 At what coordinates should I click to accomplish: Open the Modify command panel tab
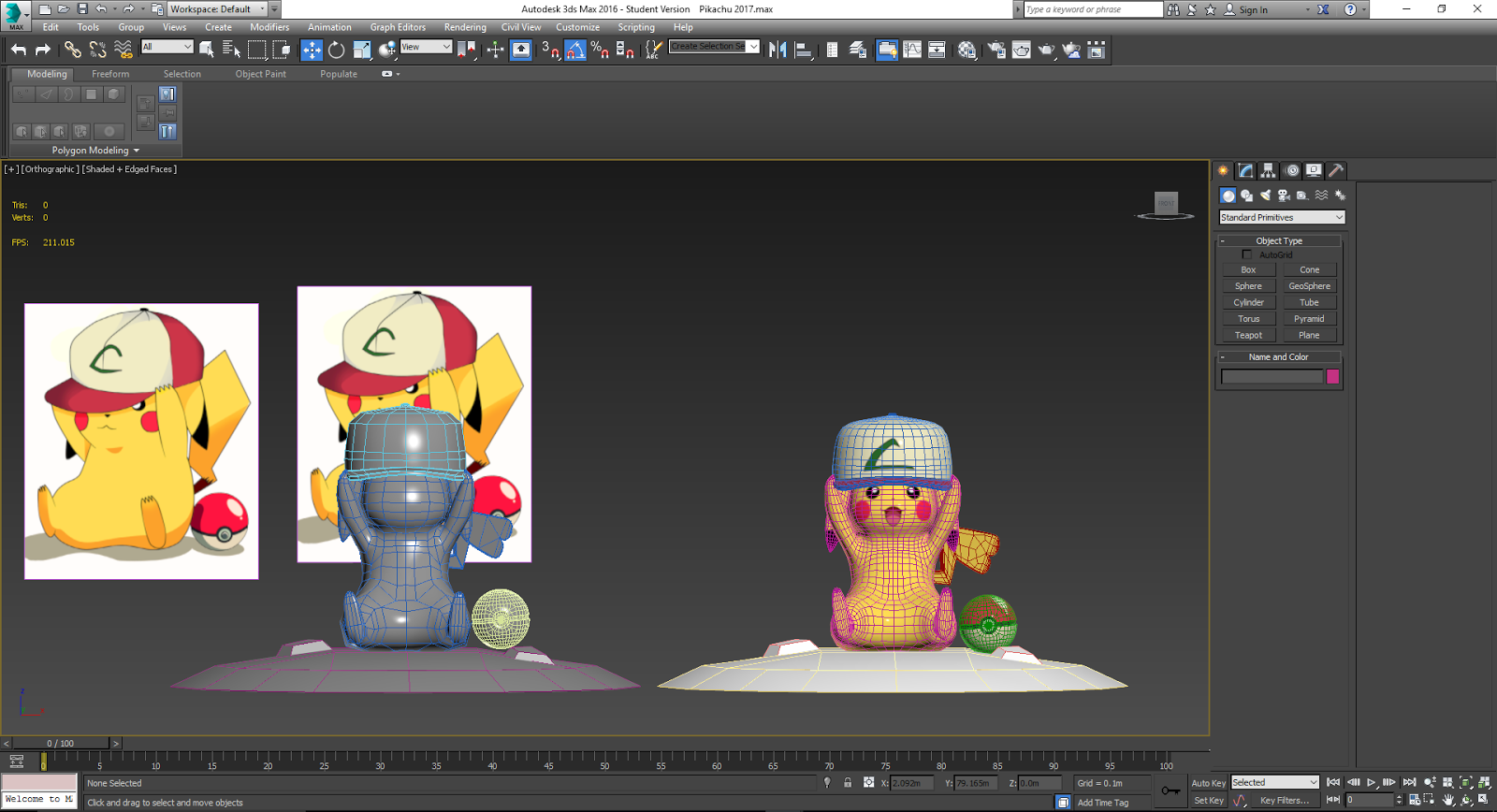tap(1245, 170)
